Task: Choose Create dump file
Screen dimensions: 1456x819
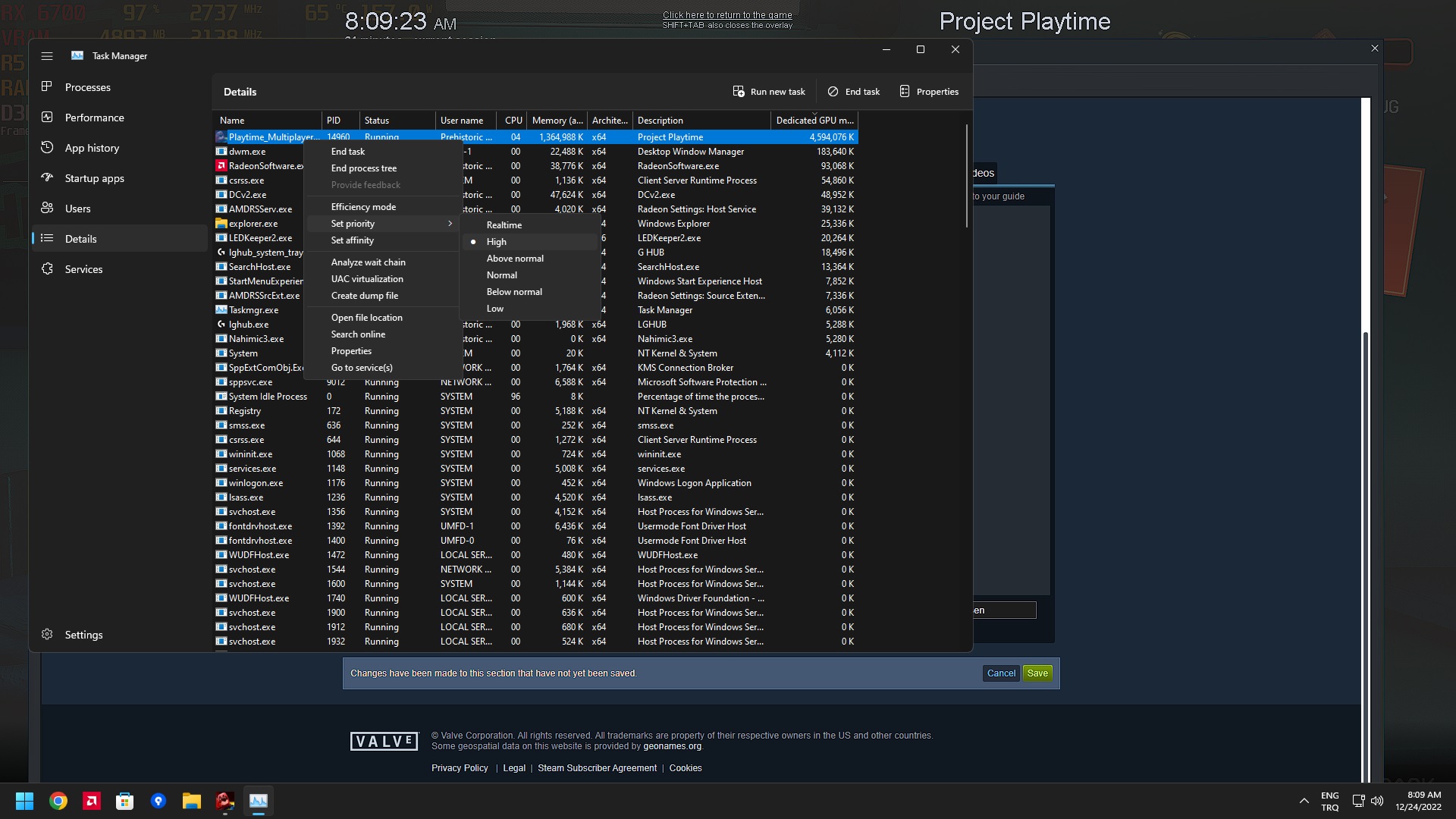Action: [383, 295]
